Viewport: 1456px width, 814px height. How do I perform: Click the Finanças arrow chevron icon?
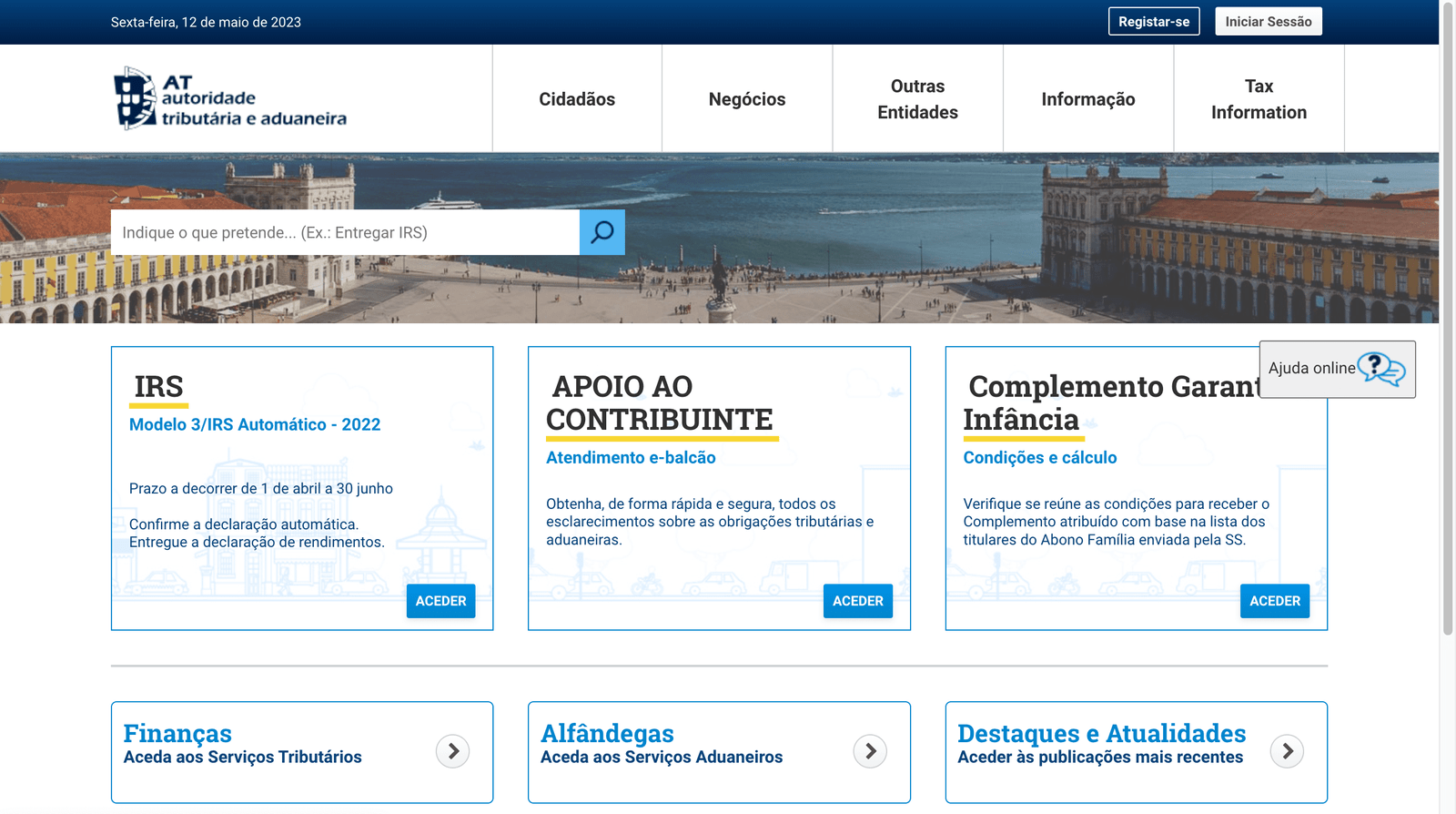pos(452,751)
